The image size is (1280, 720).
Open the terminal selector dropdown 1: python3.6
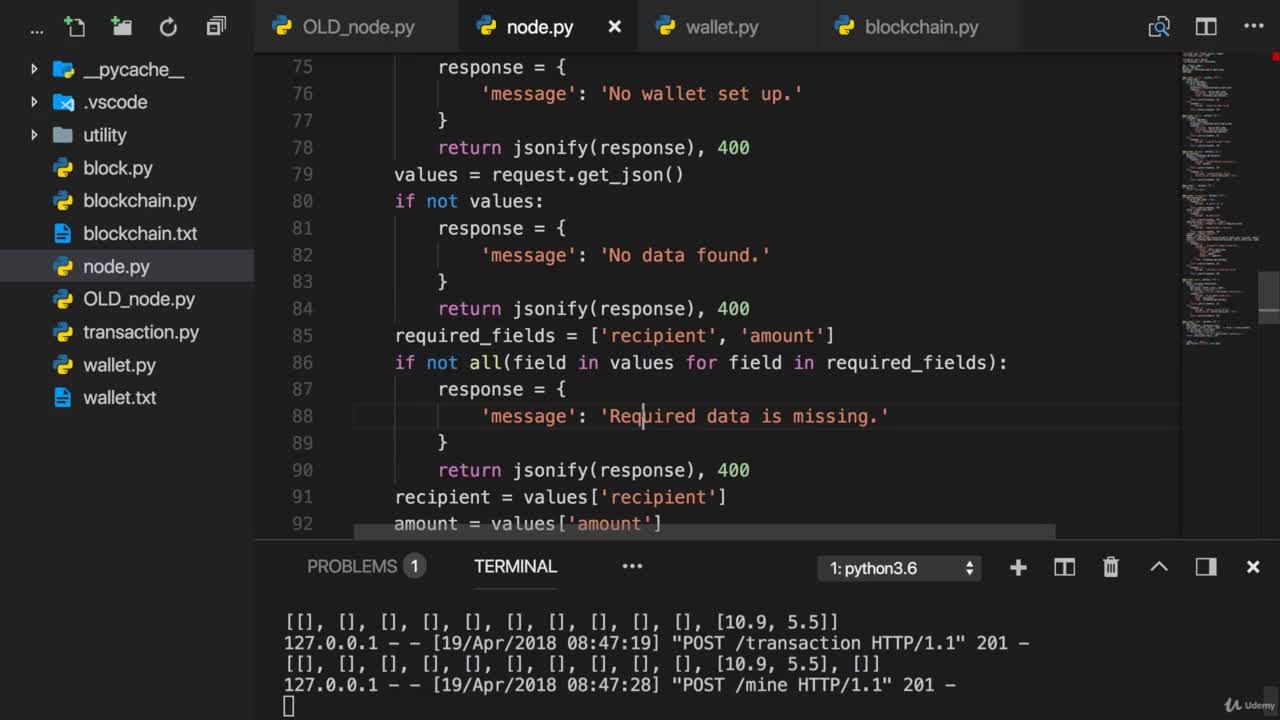[x=900, y=568]
